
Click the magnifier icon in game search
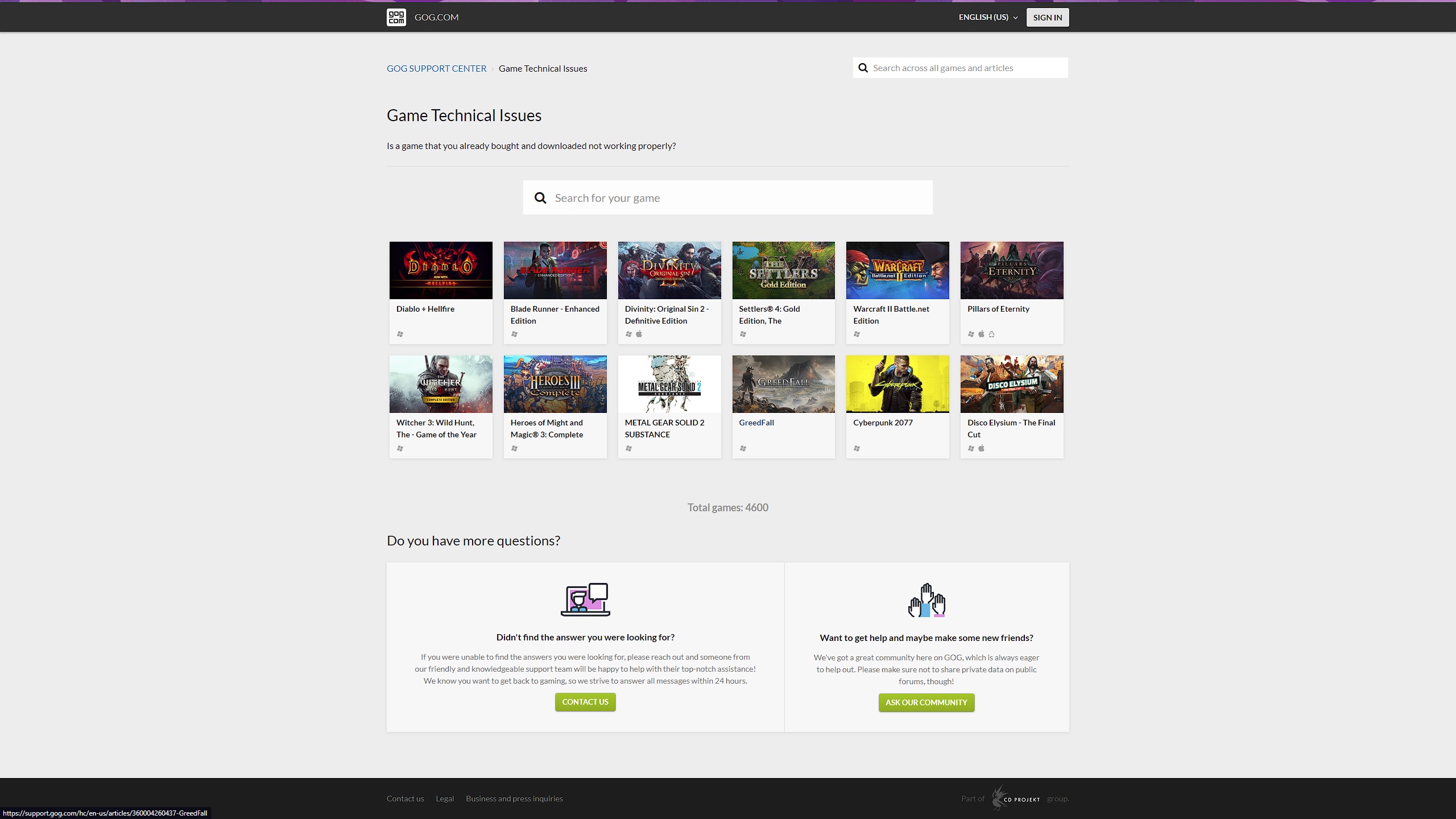coord(540,198)
